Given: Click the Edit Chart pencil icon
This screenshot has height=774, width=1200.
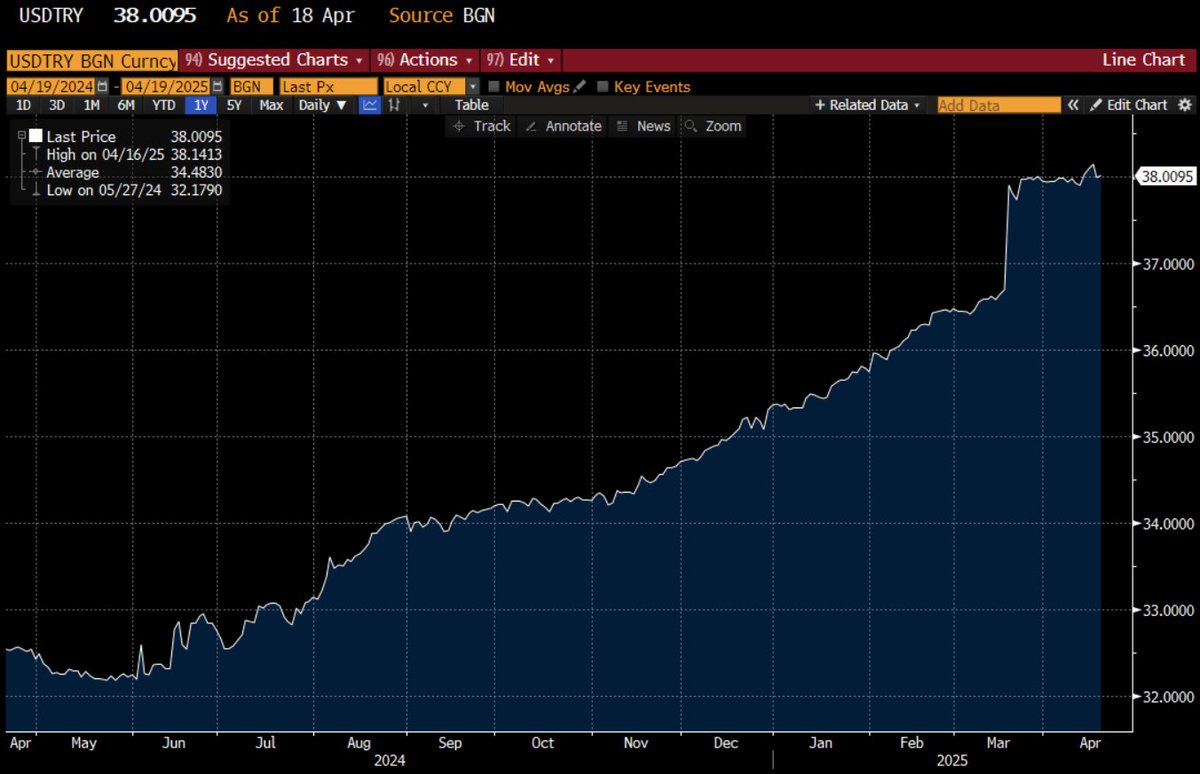Looking at the screenshot, I should click(x=1097, y=105).
